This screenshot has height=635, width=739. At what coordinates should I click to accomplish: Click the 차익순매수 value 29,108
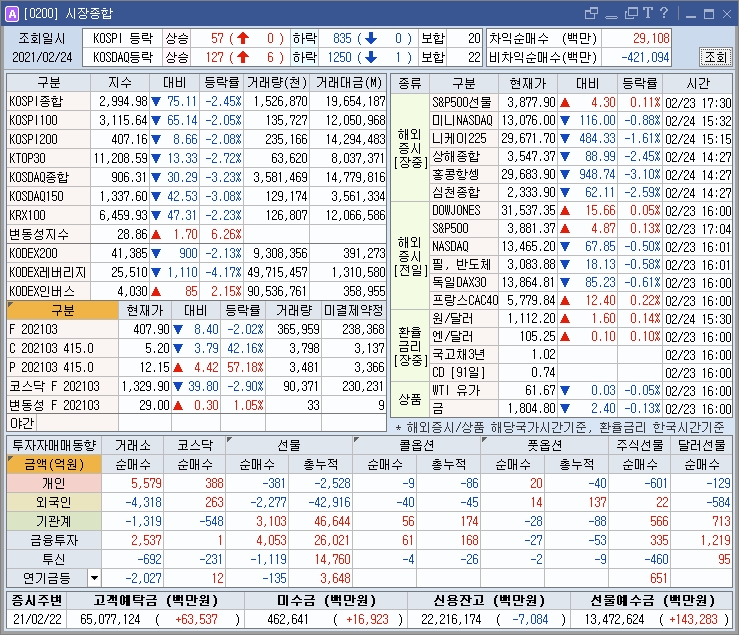[651, 38]
